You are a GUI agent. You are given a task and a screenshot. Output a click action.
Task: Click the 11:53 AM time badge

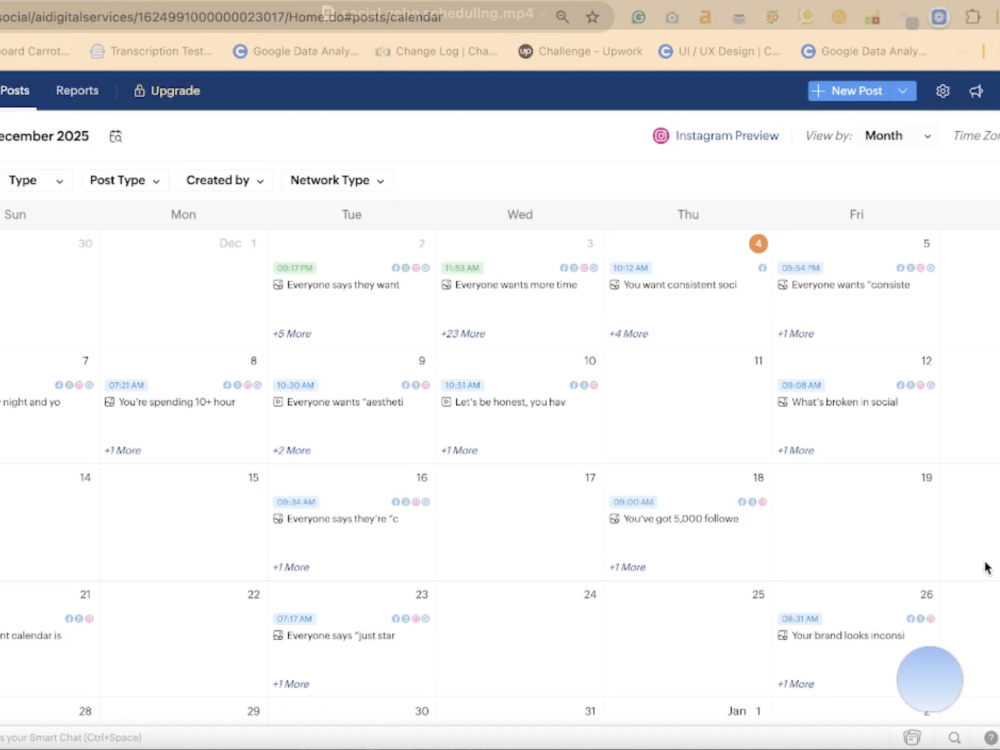click(462, 268)
